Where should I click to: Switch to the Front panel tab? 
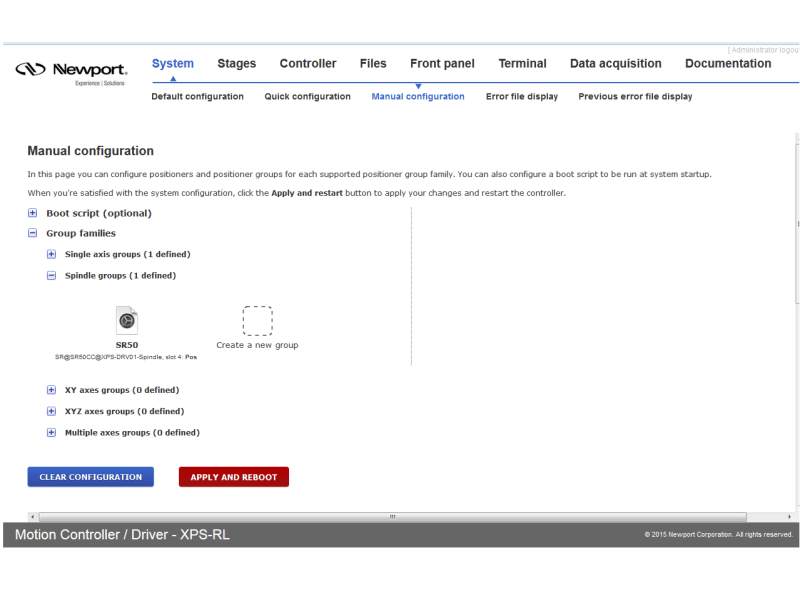pos(442,64)
